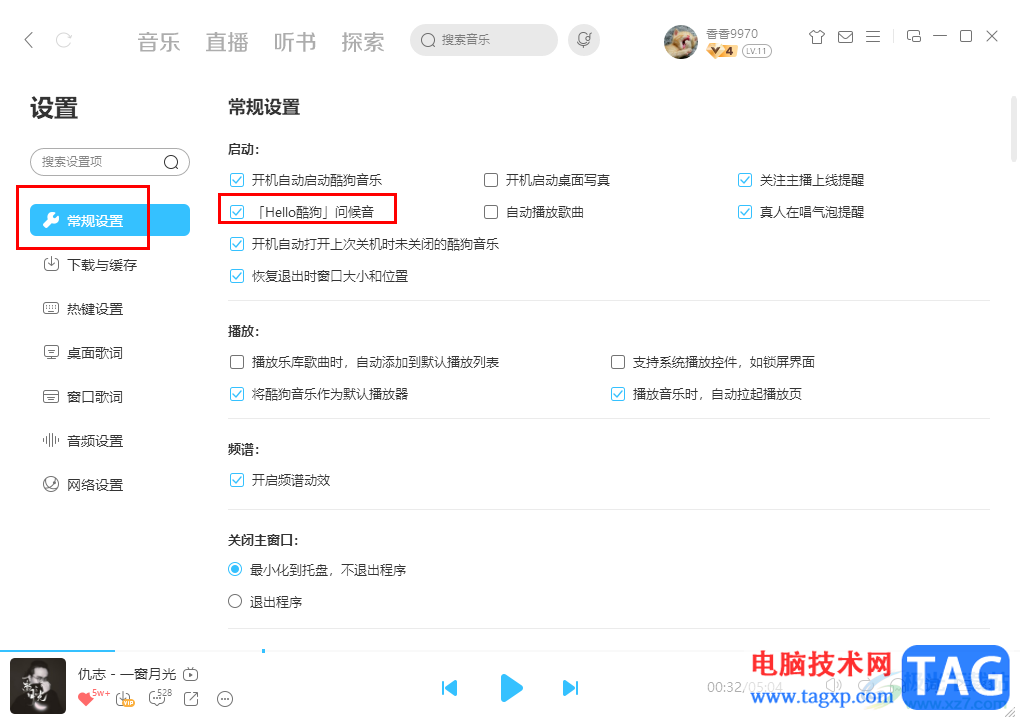
Task: Toggle 开机自动启动酷狗音乐 checkbox
Action: 237,180
